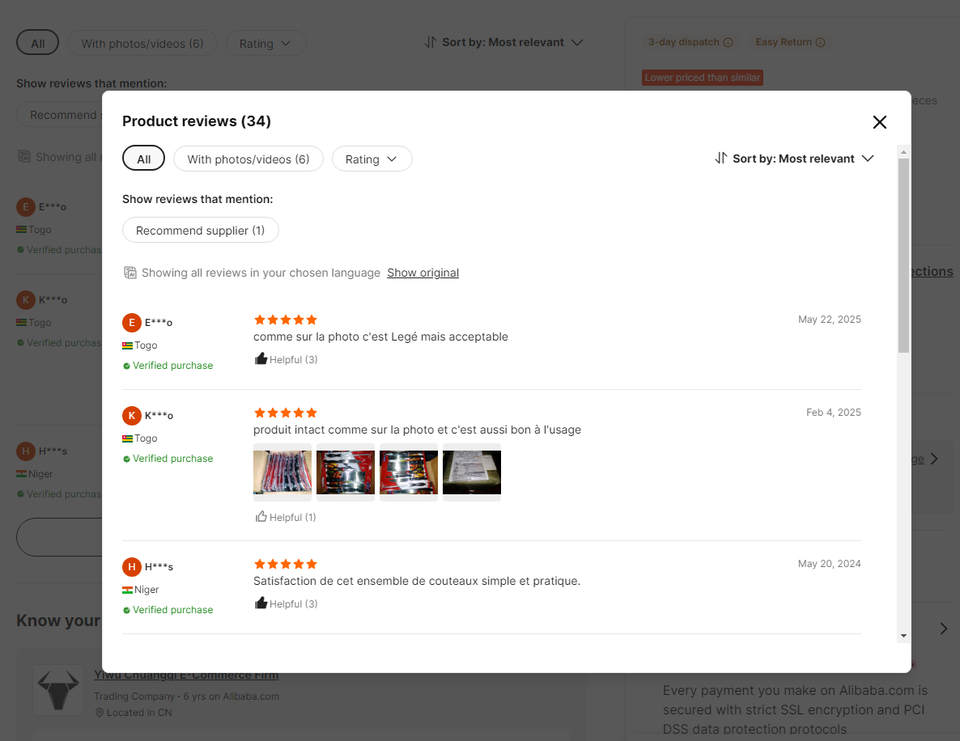Click the translation icon beside Showing all reviews
The image size is (960, 741).
pos(130,273)
